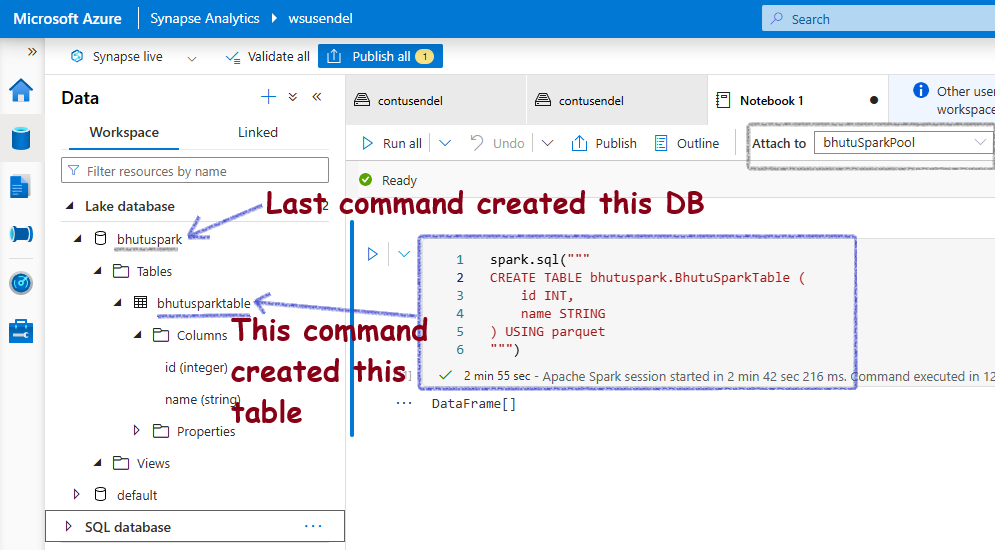
Task: Open the Undo dropdown arrow
Action: tap(547, 143)
